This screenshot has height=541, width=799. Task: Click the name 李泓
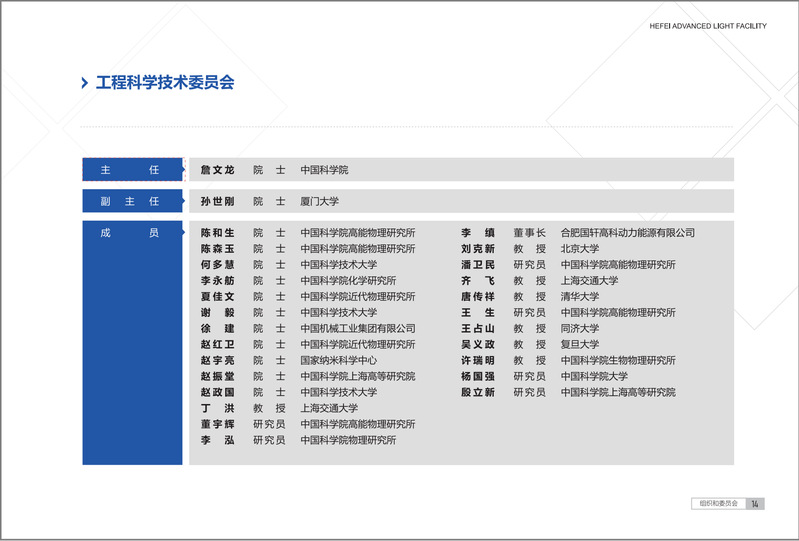point(218,440)
